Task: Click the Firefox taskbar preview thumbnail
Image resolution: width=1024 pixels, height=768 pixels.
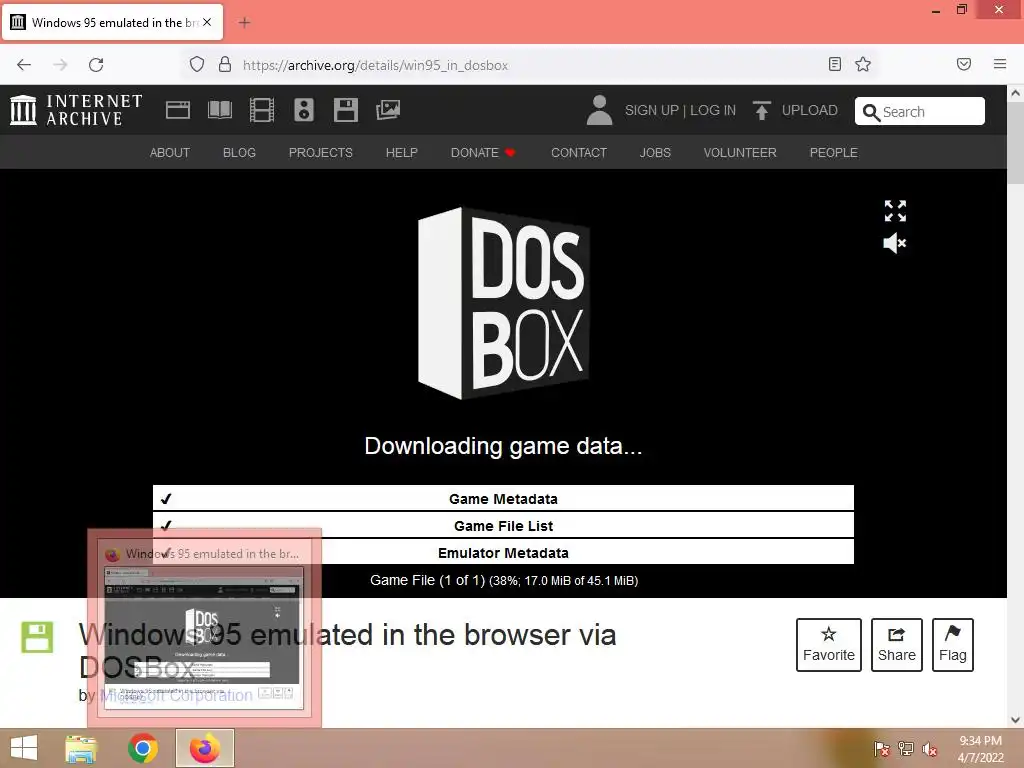Action: tap(204, 627)
